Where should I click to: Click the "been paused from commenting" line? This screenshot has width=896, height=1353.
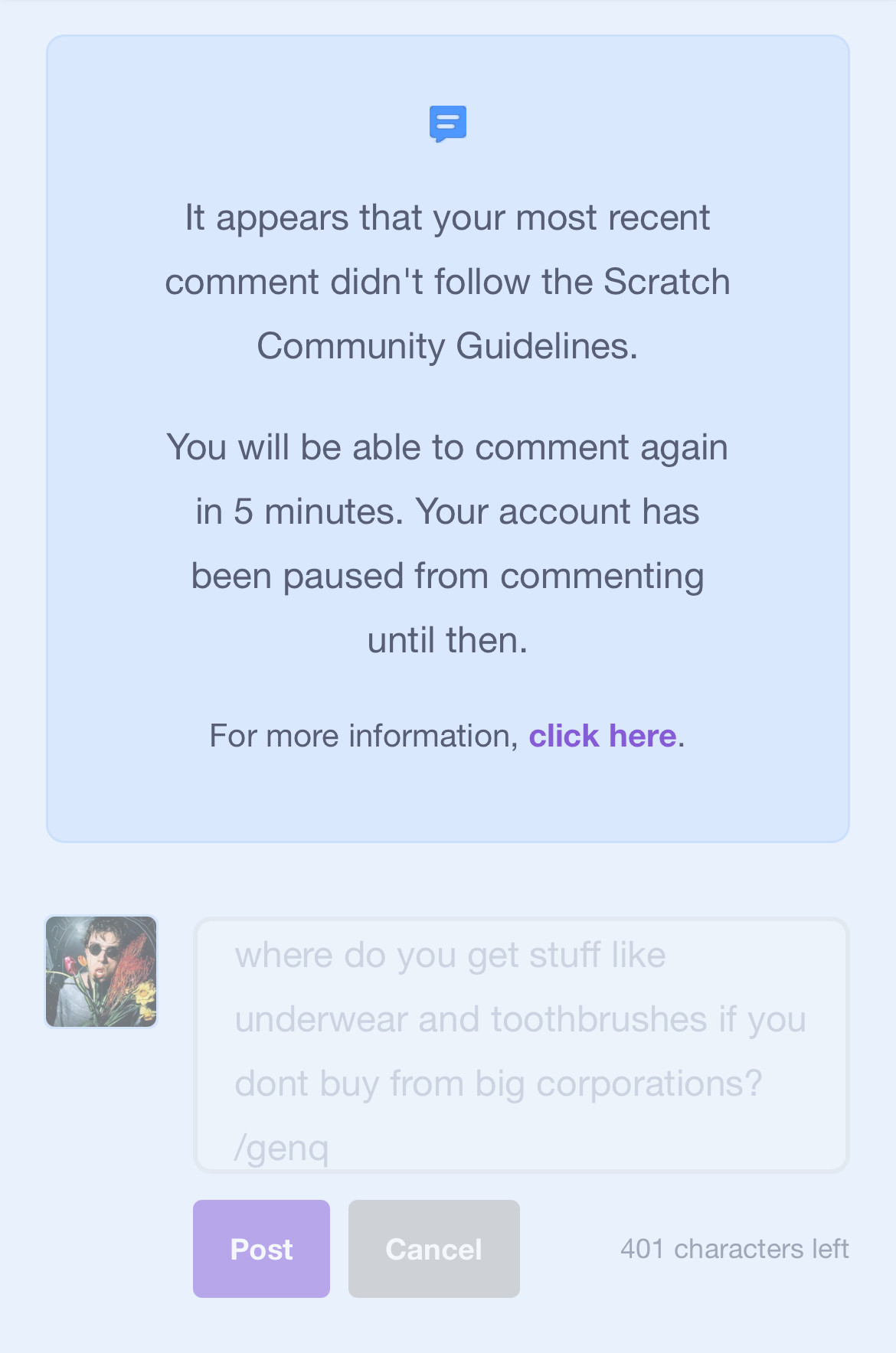click(447, 576)
